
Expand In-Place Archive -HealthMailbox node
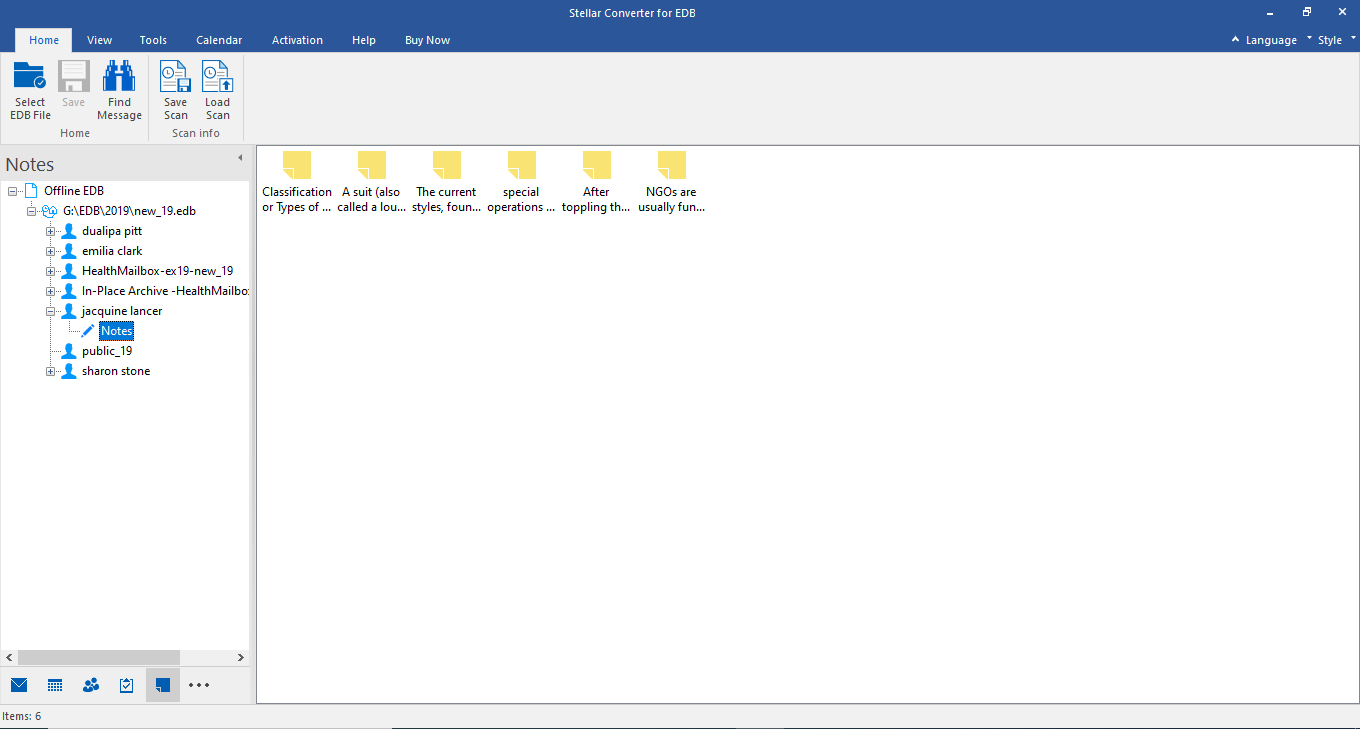pos(50,291)
